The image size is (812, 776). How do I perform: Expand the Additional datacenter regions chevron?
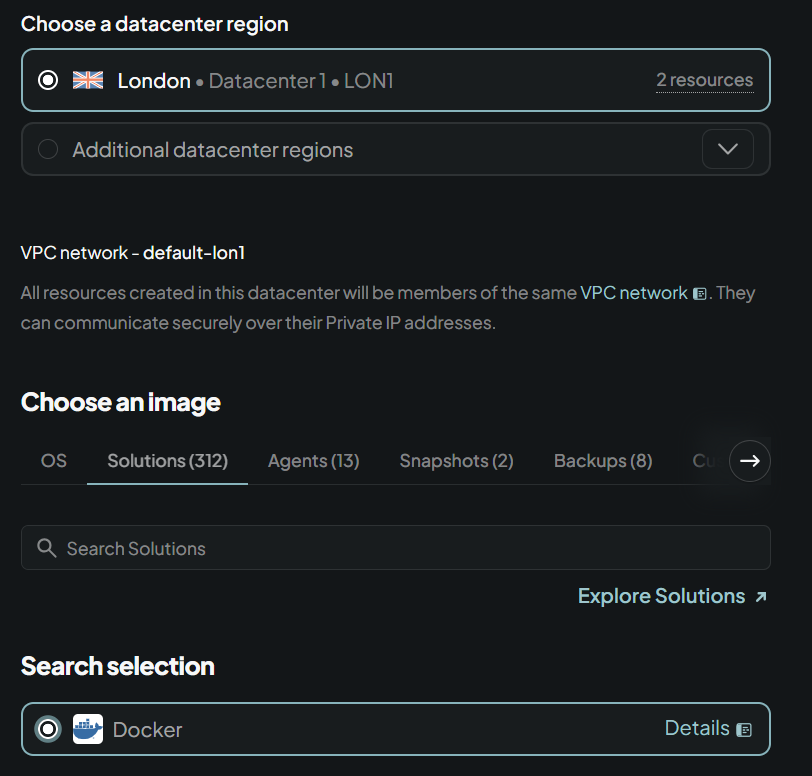(728, 149)
